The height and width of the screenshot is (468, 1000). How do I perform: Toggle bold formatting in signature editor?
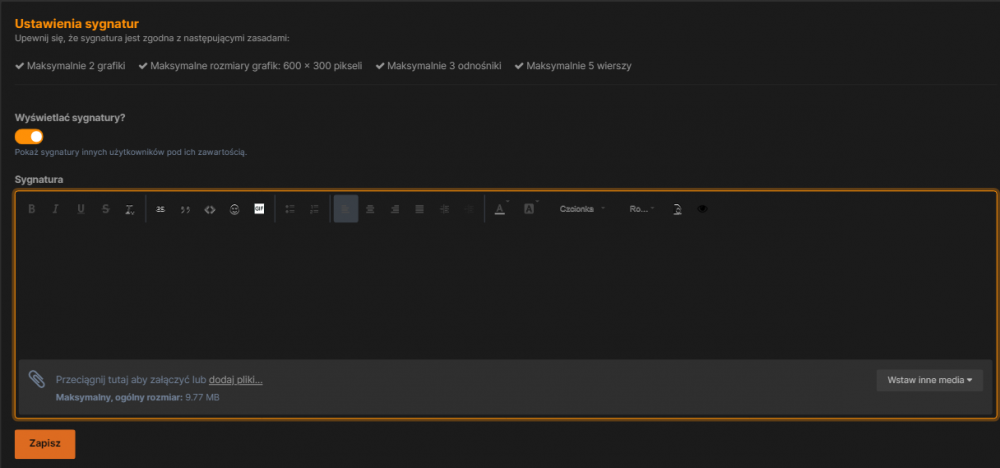(x=31, y=209)
